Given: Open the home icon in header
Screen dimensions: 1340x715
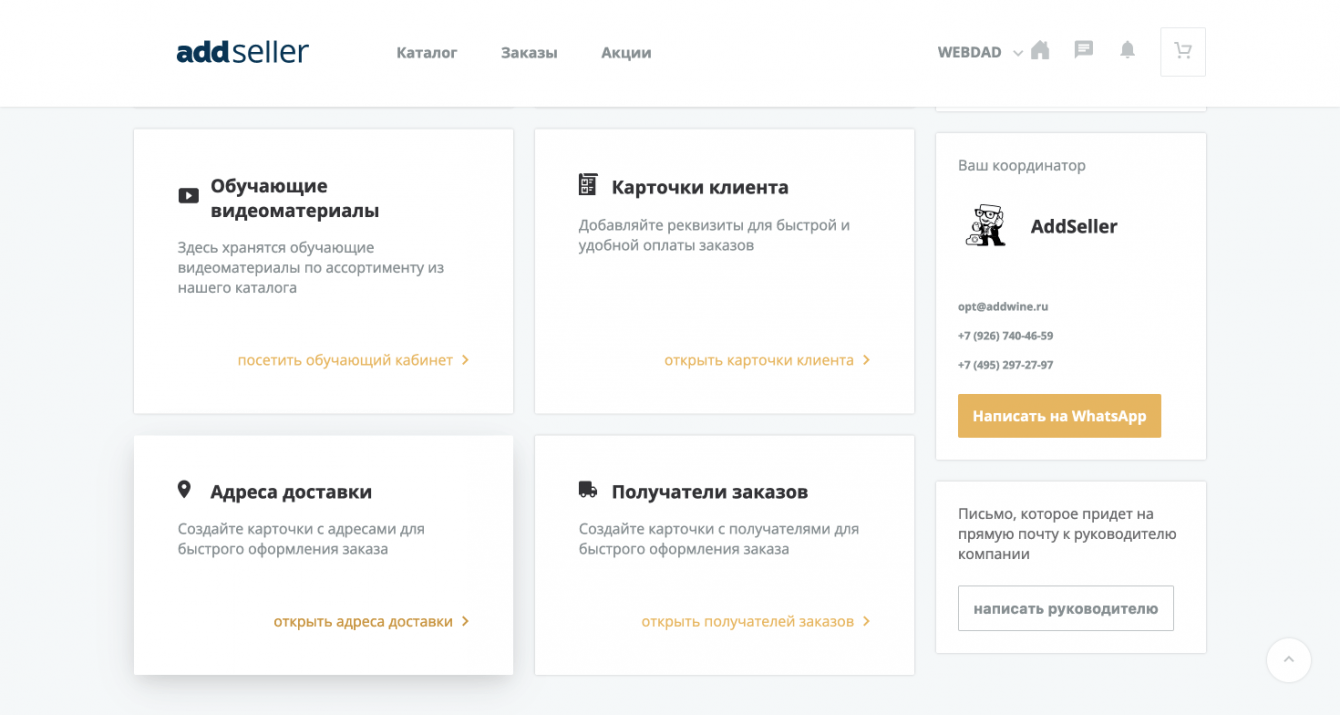Looking at the screenshot, I should pyautogui.click(x=1040, y=50).
